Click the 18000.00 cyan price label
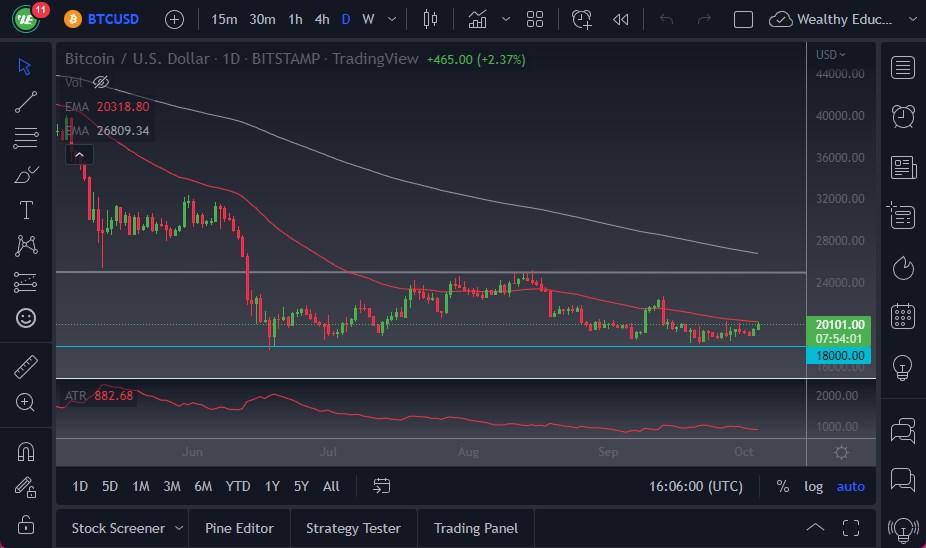This screenshot has height=548, width=926. click(840, 355)
